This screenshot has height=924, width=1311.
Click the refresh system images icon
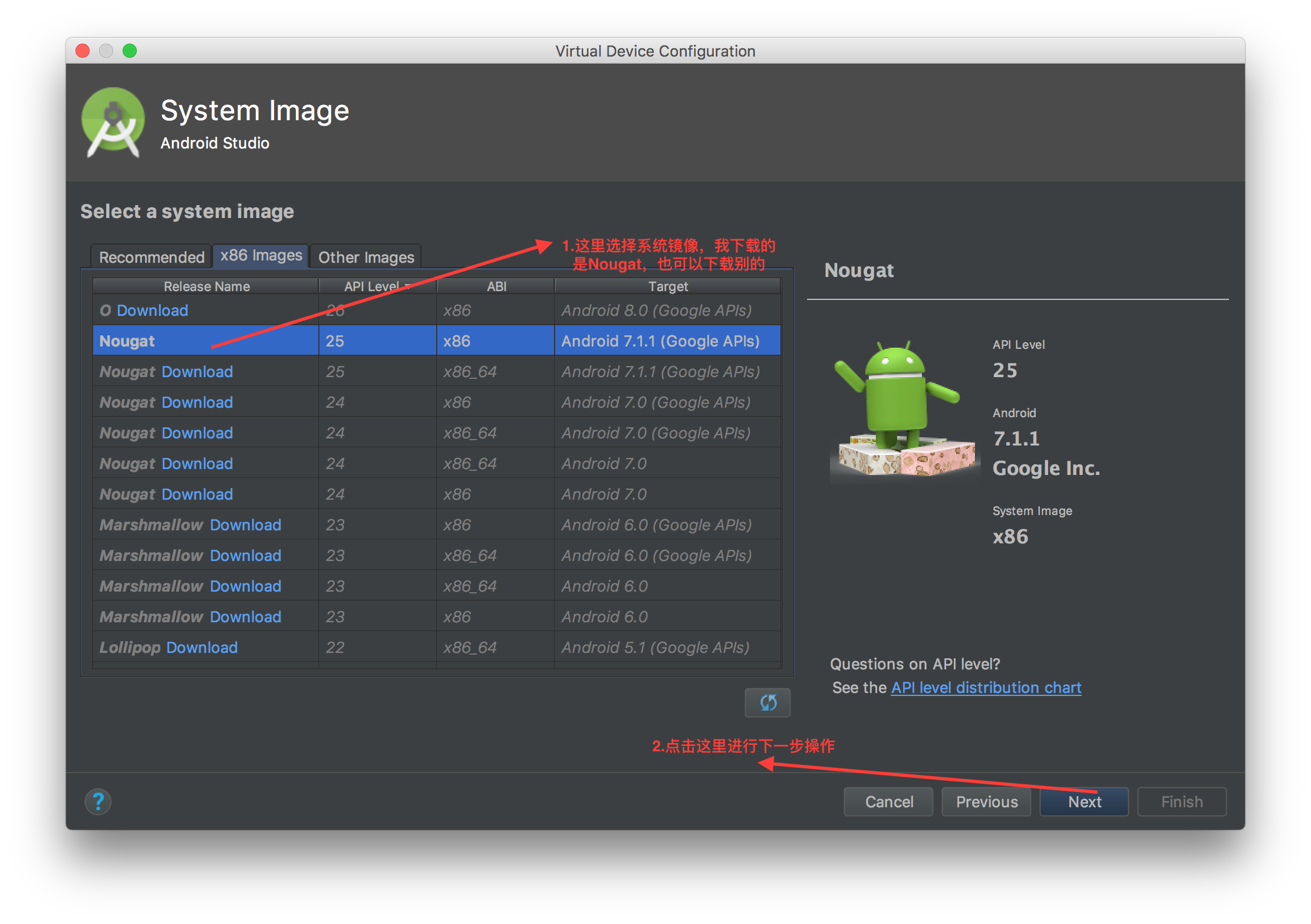768,702
